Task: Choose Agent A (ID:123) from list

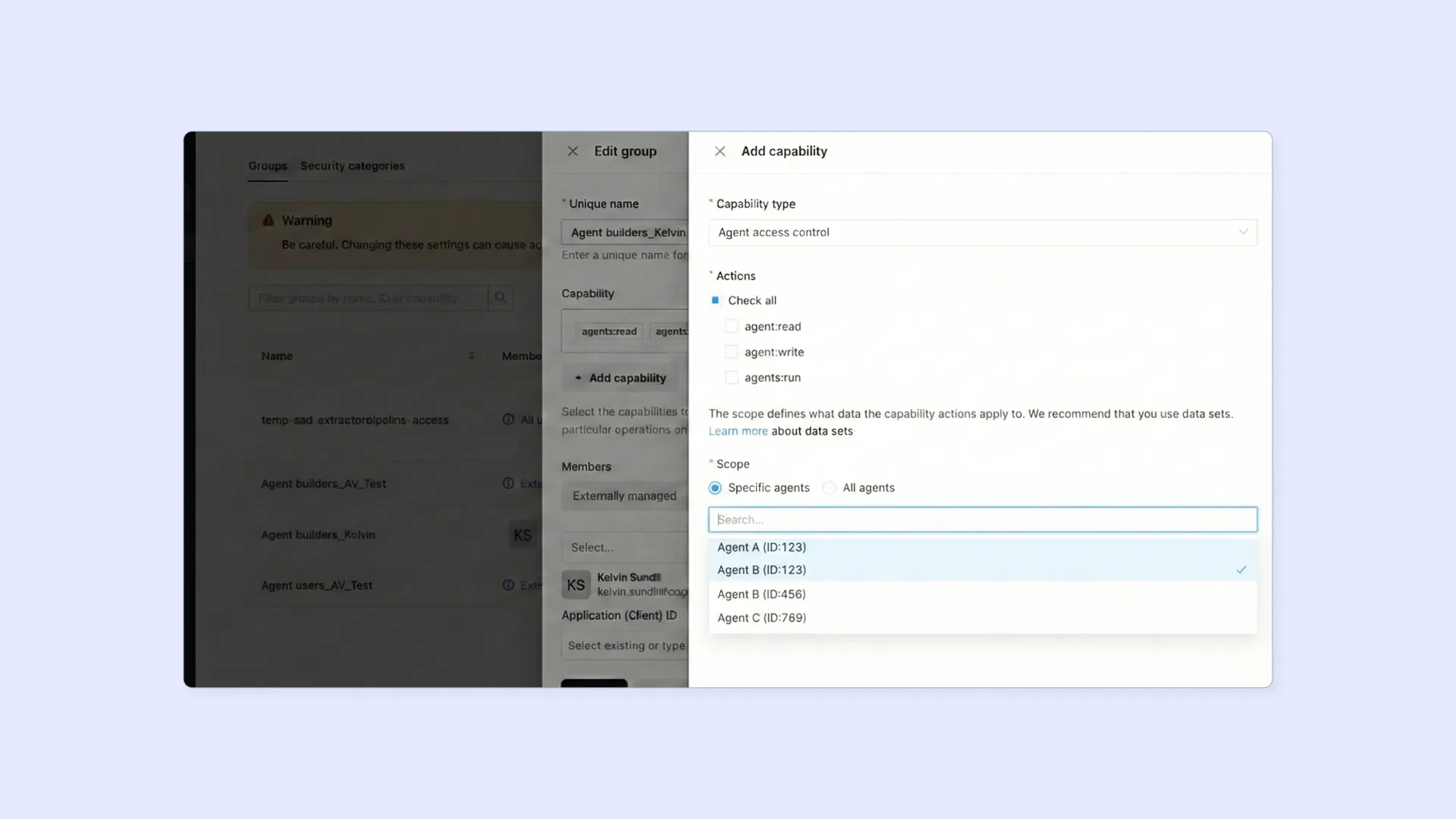Action: (982, 547)
